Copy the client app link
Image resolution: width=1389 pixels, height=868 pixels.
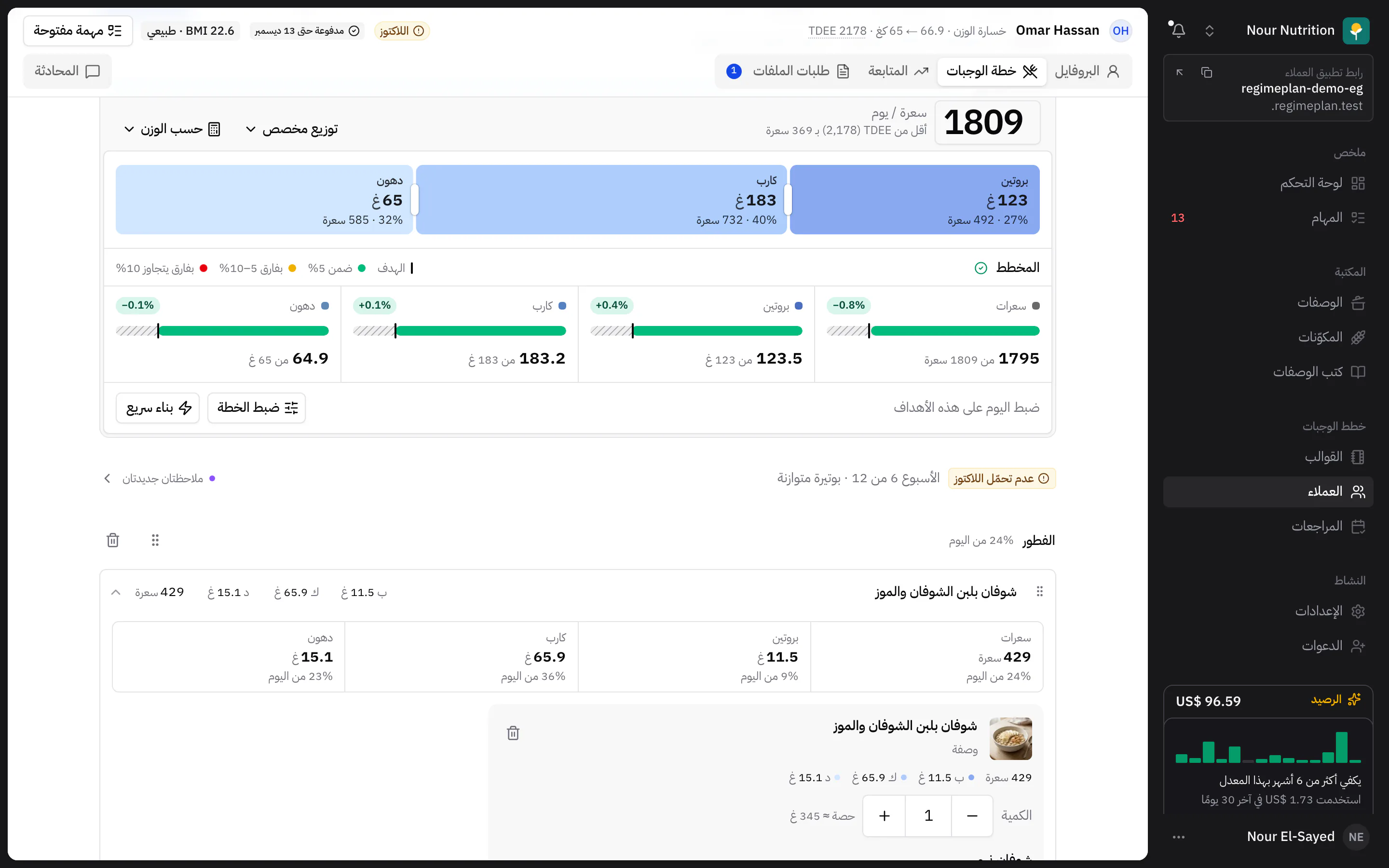[1207, 72]
